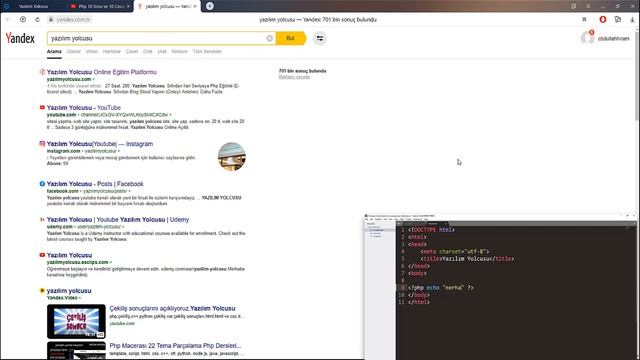This screenshot has width=640, height=360.
Task: Click the link below 701 bin sonuç bulundu
Action: (294, 77)
